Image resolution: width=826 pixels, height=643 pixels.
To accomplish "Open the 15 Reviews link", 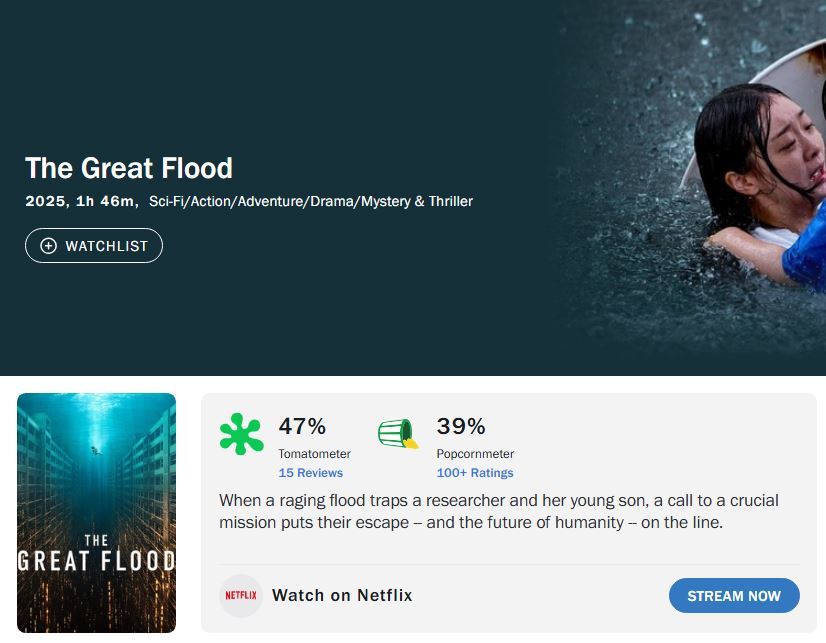I will click(310, 473).
